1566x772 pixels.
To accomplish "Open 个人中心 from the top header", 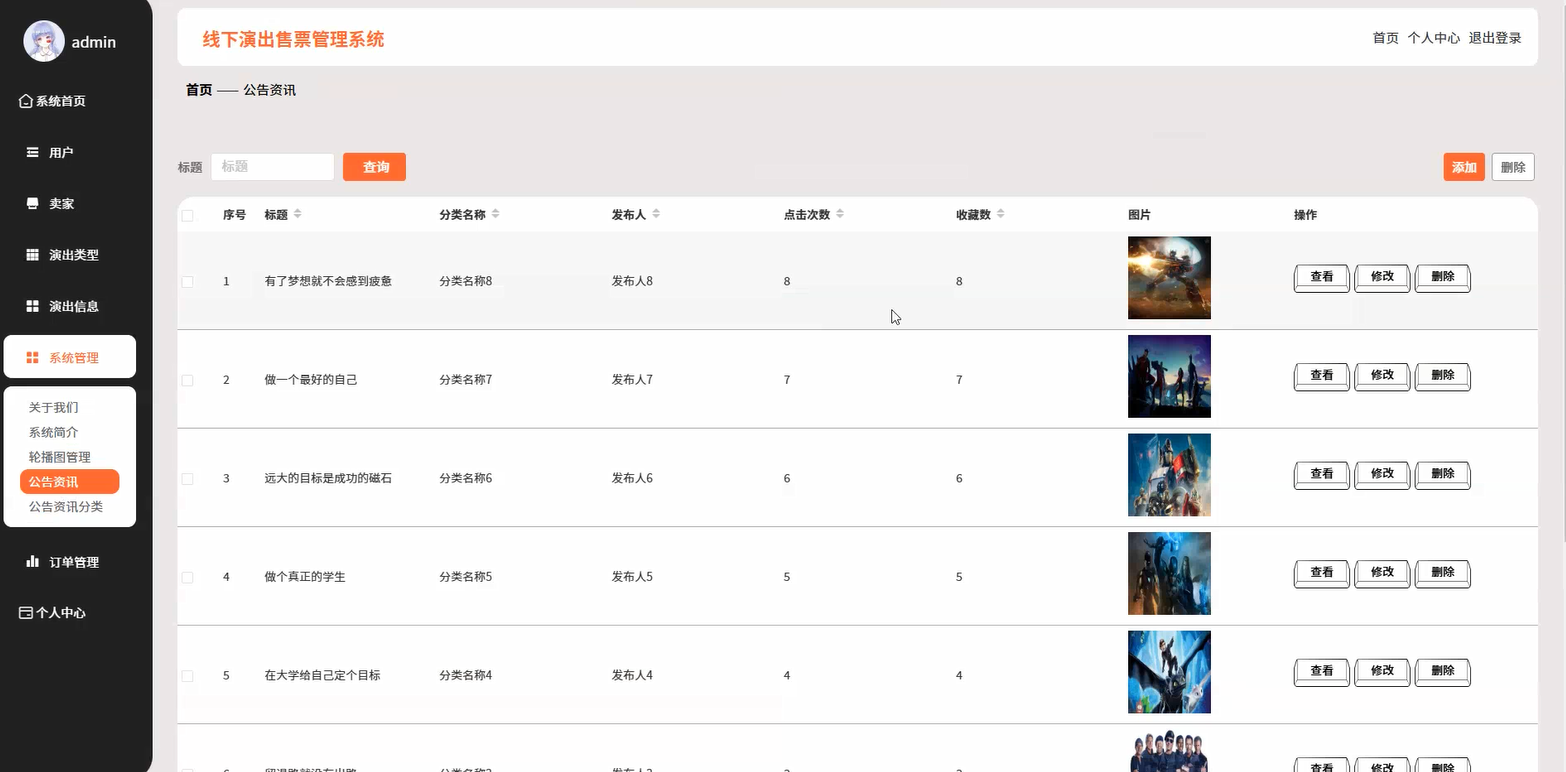I will pos(1433,38).
